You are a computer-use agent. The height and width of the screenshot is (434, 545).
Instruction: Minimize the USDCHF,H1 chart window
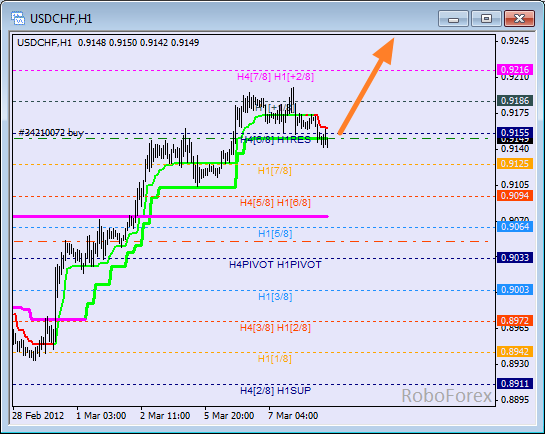coord(454,18)
